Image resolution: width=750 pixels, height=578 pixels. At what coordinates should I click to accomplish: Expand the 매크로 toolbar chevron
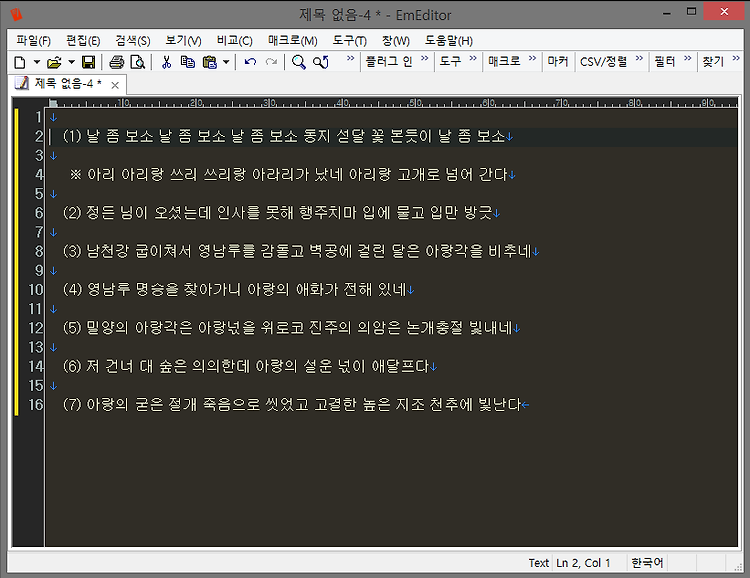532,58
